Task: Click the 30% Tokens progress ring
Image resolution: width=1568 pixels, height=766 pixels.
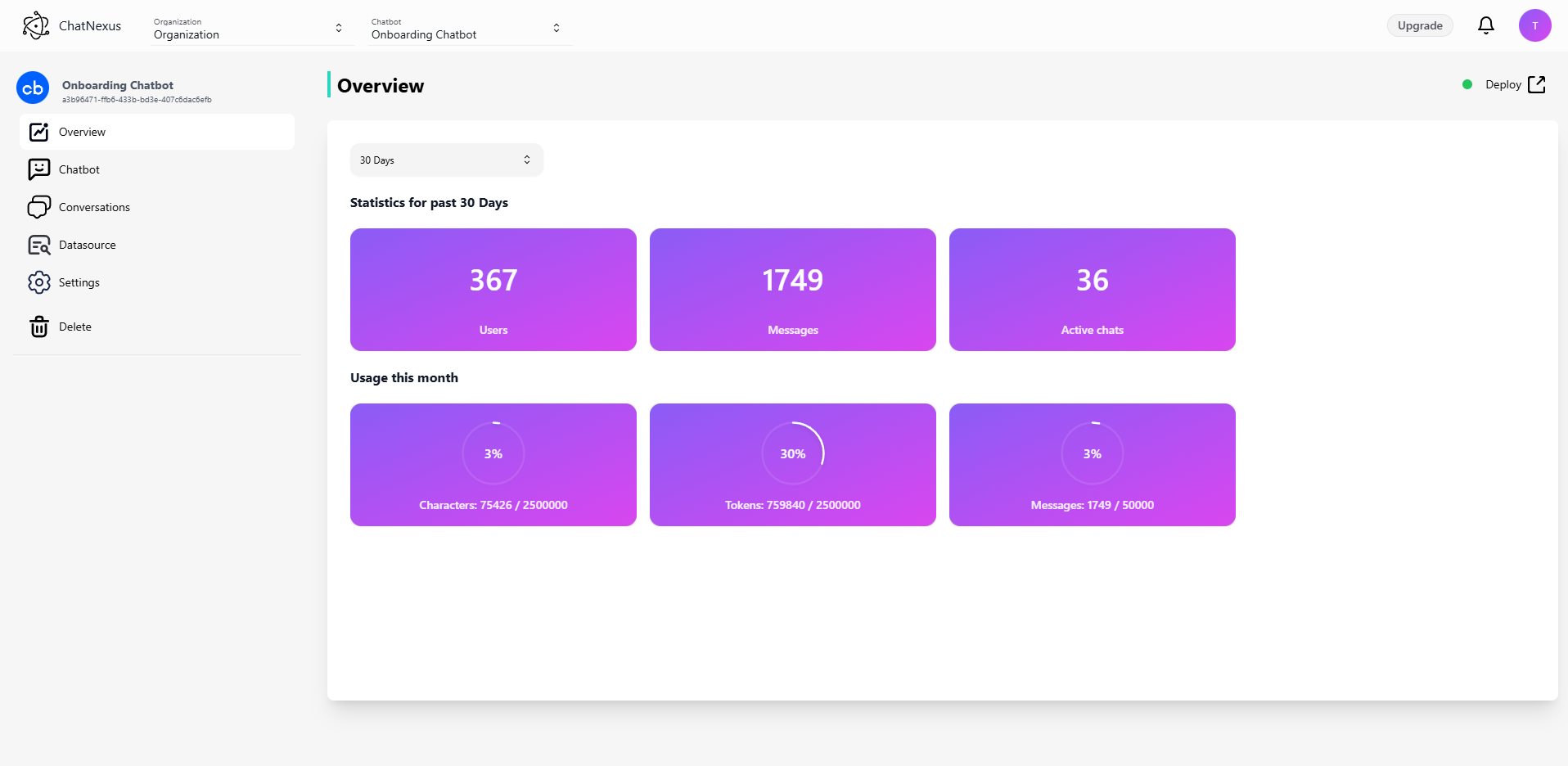Action: [792, 453]
